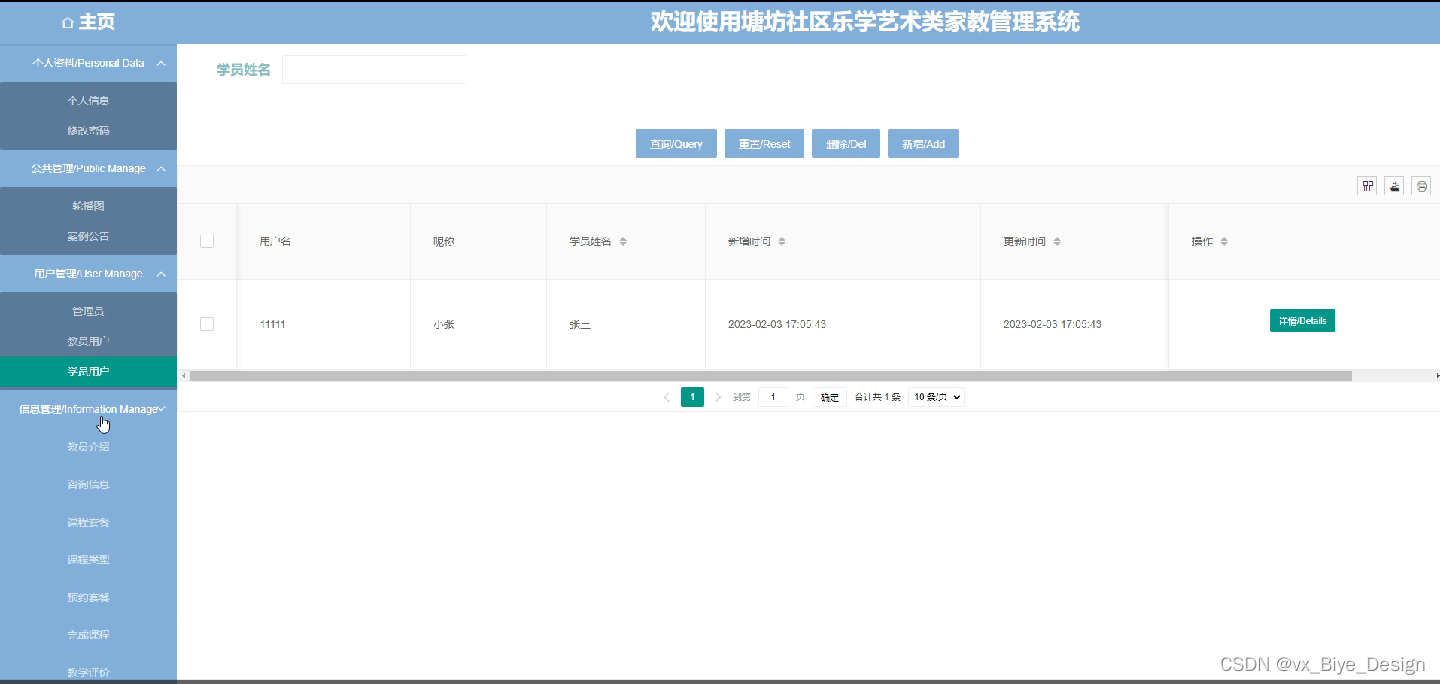Collapse the Public Manage menu group
1440x684 pixels.
pos(88,169)
